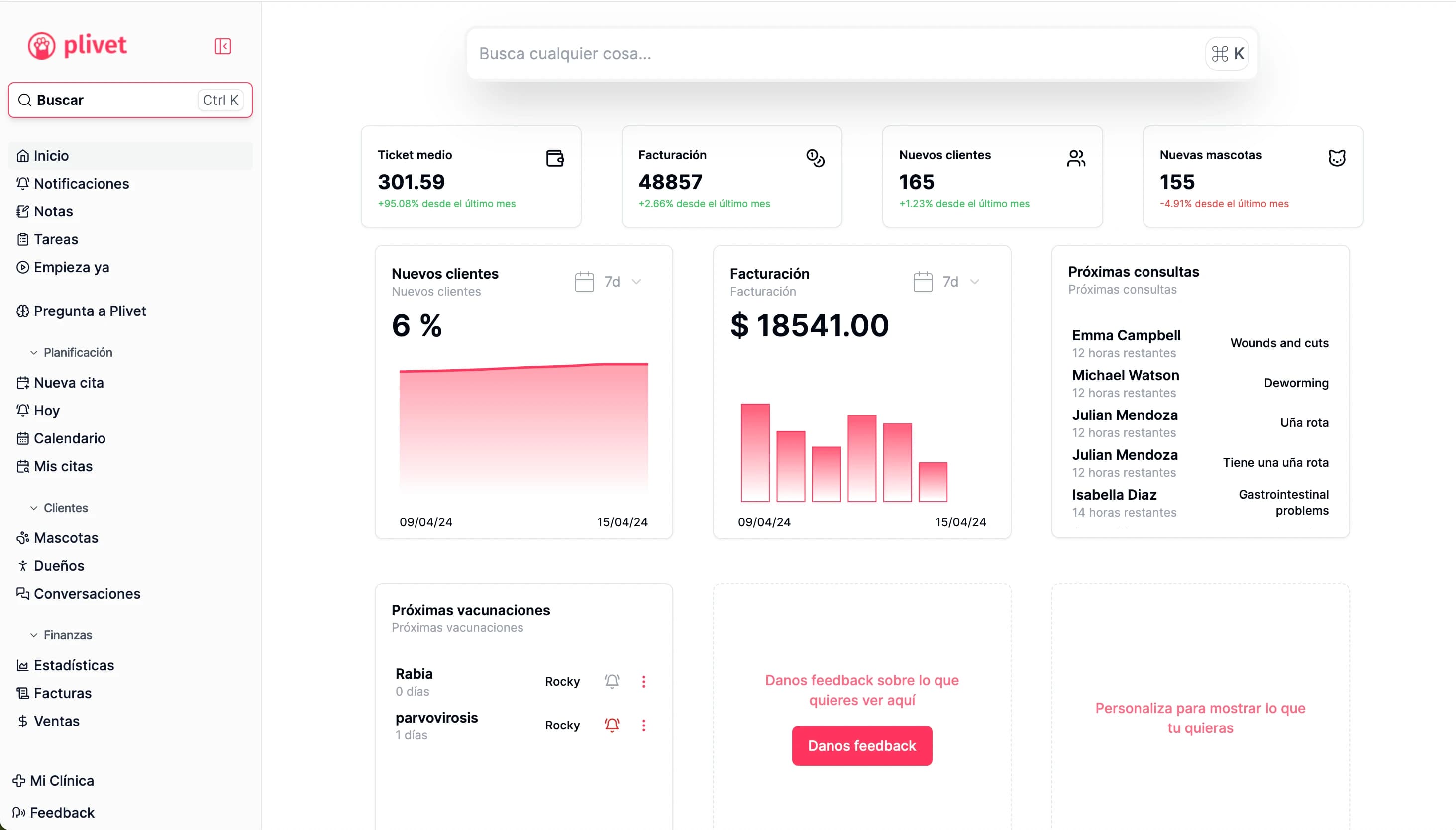
Task: Open Michael Watson's Deworming consultation
Action: tap(1200, 384)
